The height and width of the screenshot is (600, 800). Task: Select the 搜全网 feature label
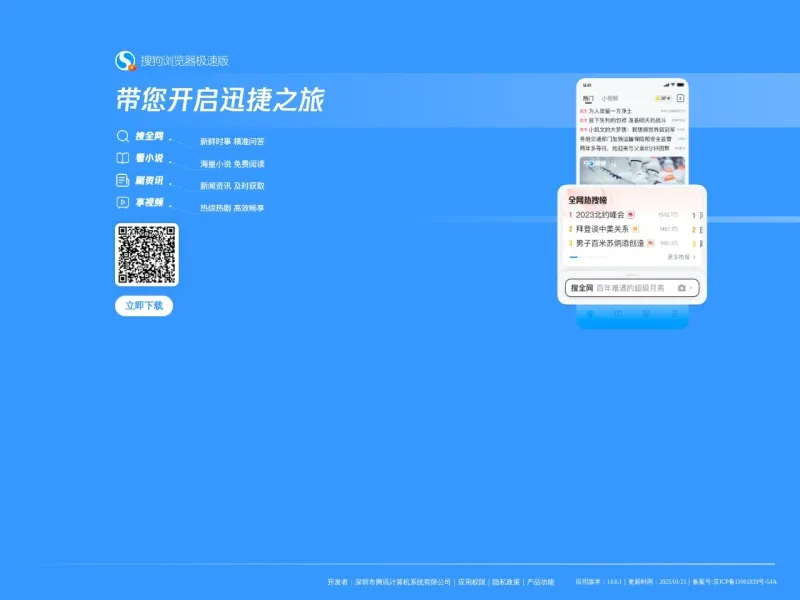(x=149, y=136)
